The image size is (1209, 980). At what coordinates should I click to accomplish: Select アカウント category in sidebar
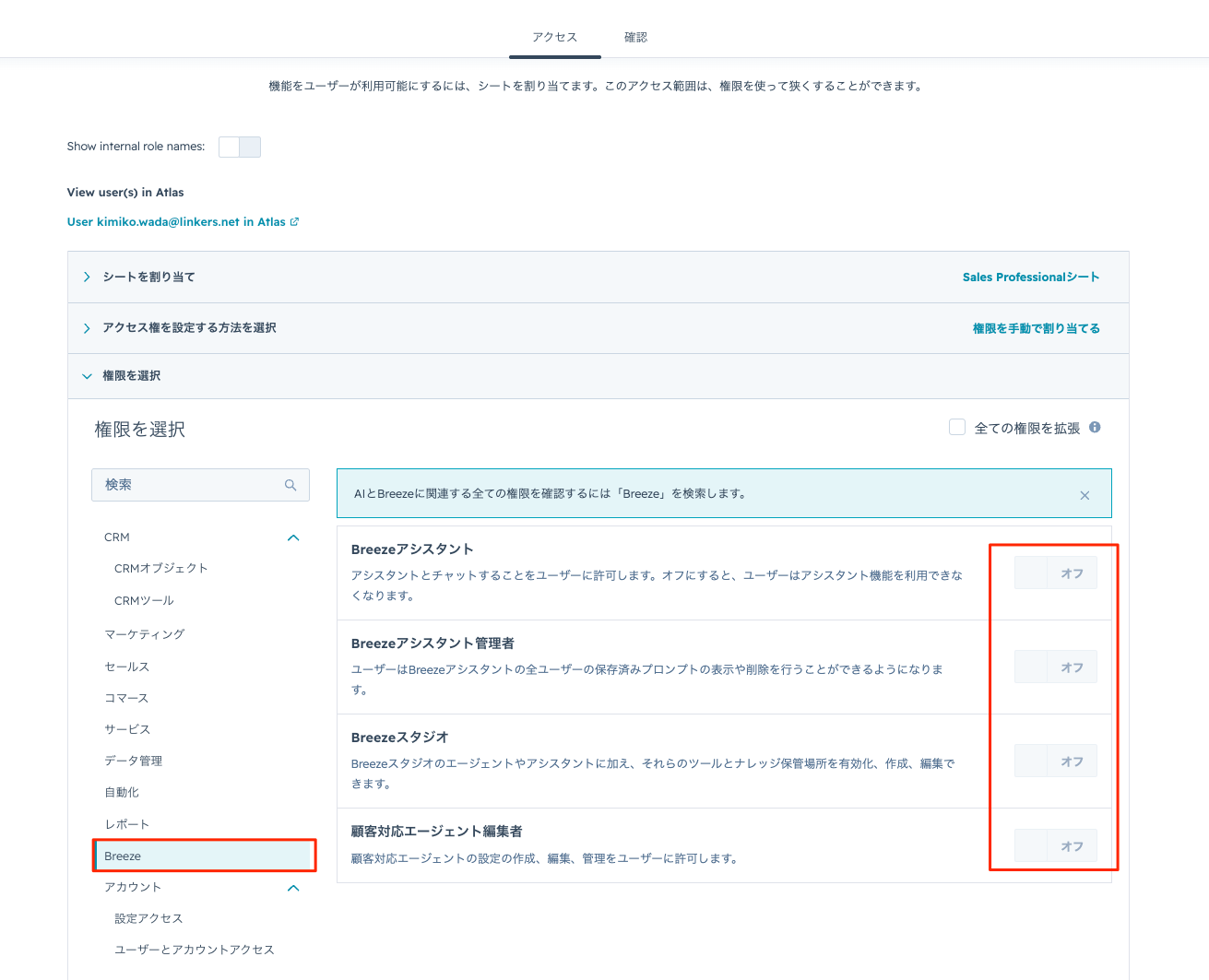click(133, 887)
